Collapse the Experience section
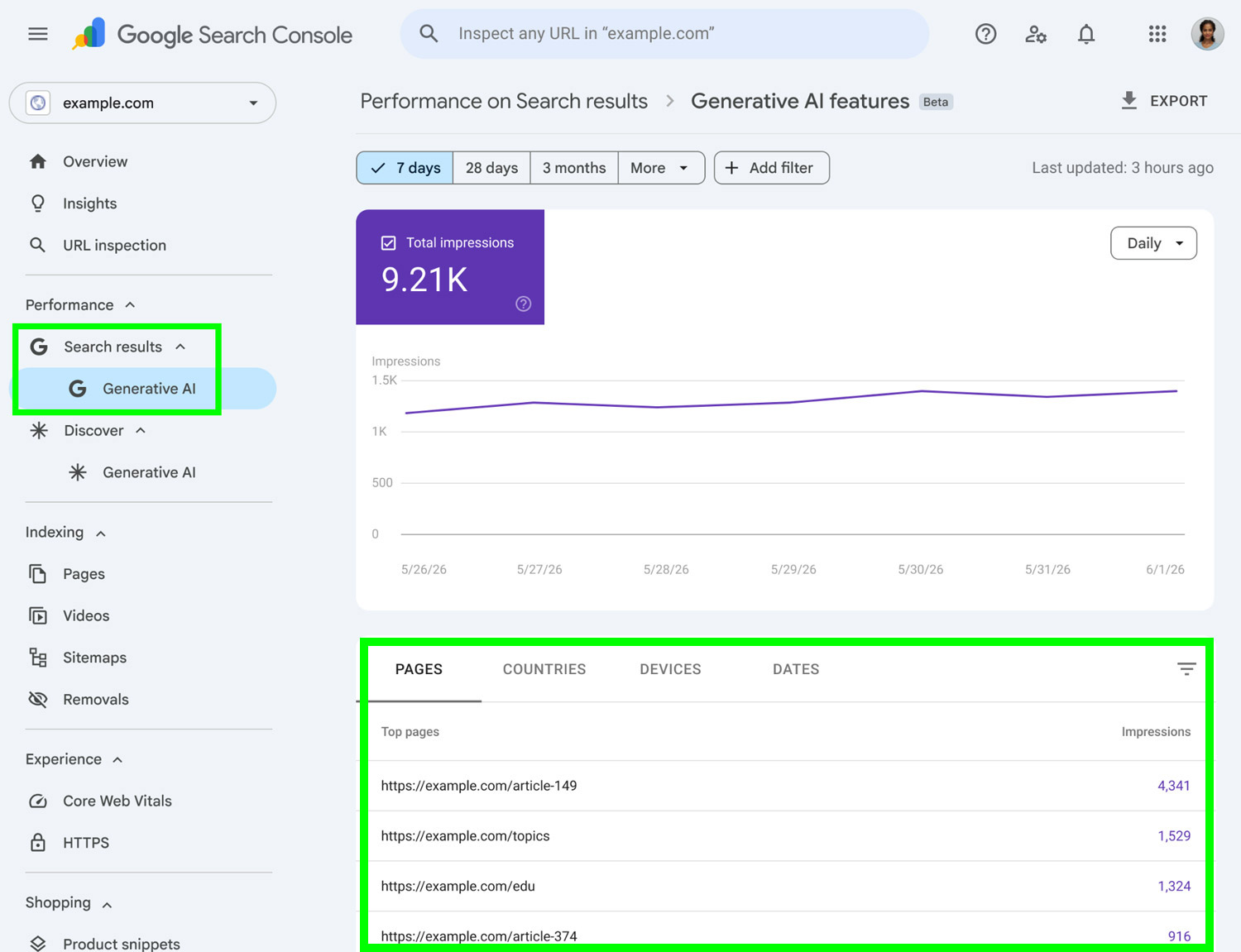Screen dimensions: 1241x952 coord(117,760)
